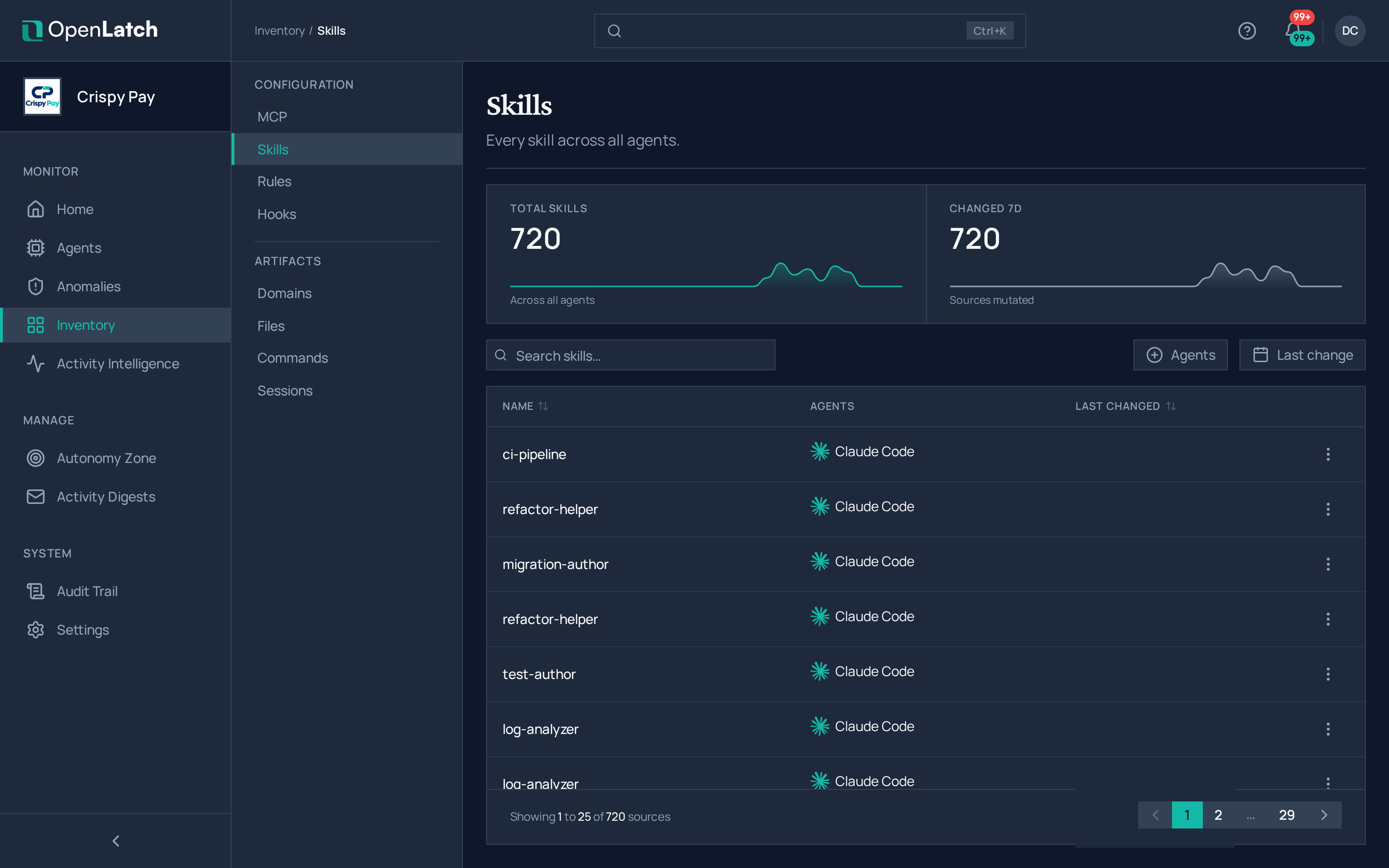
Task: Select Hooks in Configuration menu
Action: click(x=347, y=214)
